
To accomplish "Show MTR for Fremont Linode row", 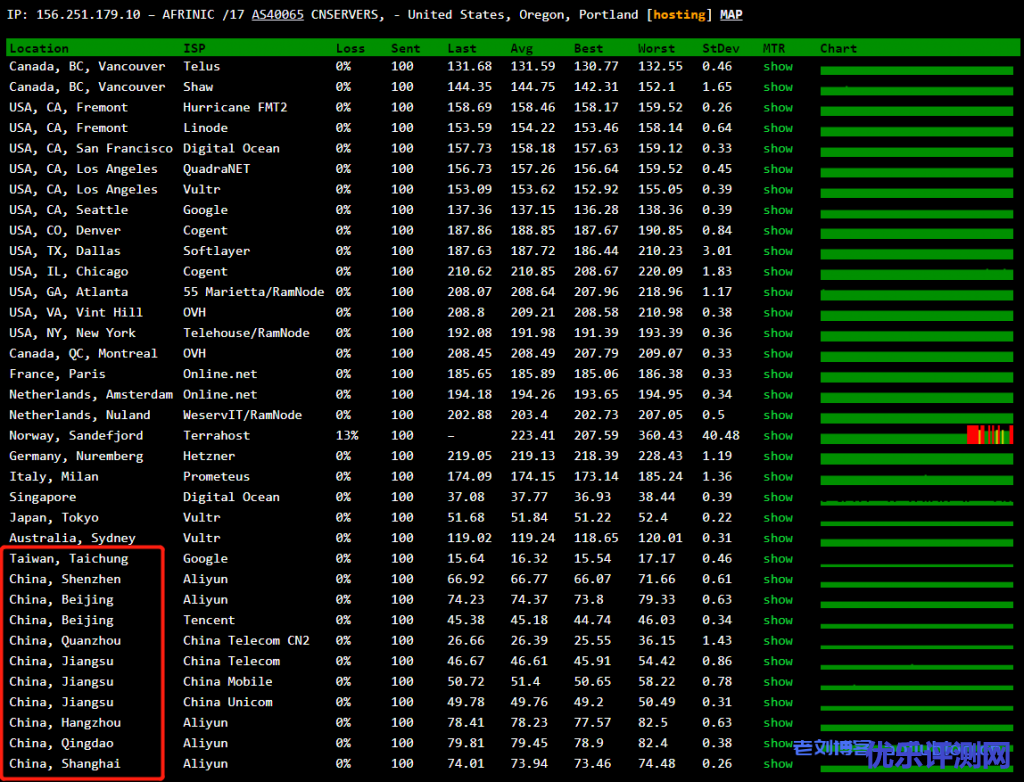I will [x=777, y=128].
